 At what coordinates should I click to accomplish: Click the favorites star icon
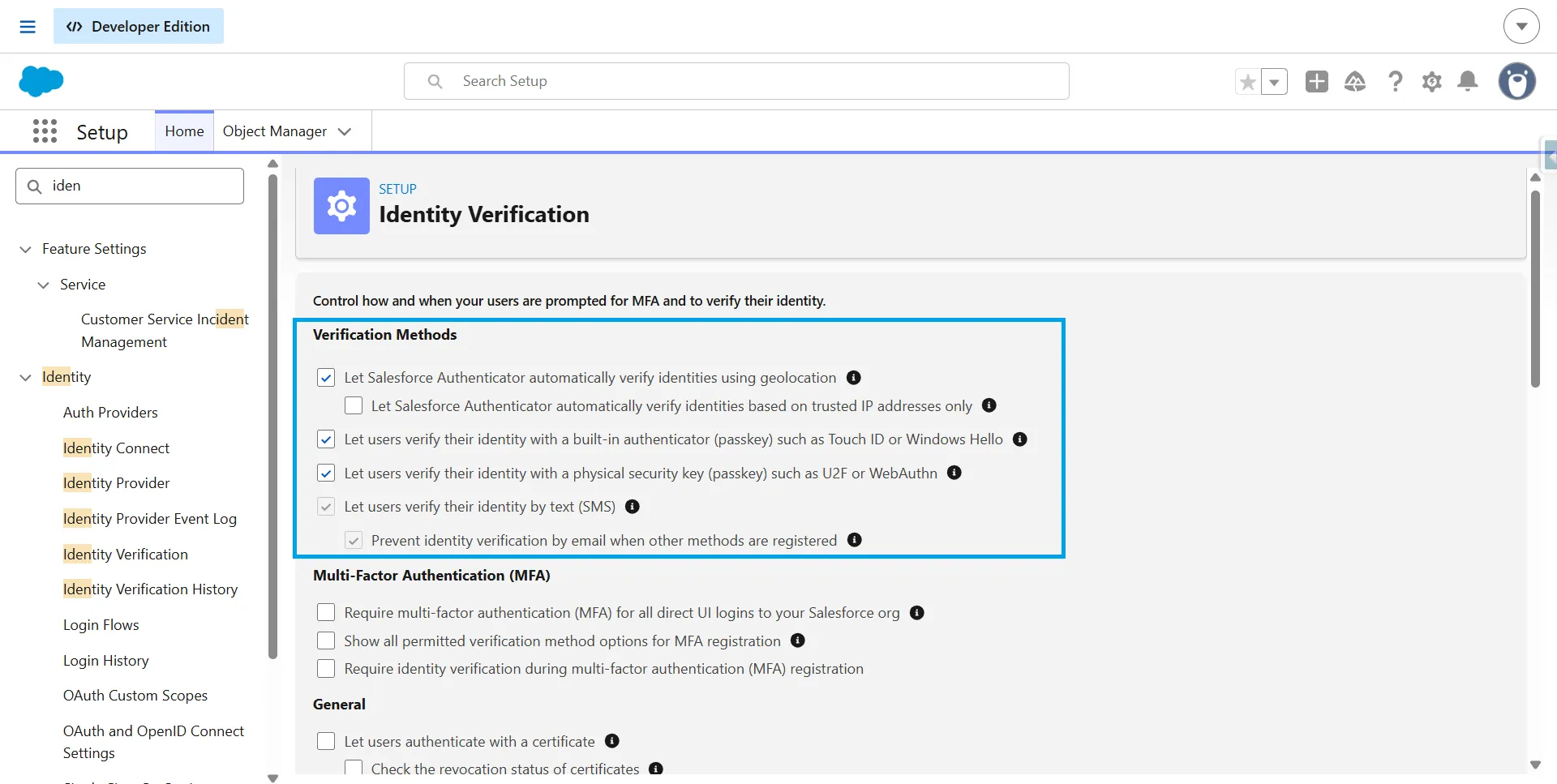click(x=1248, y=82)
